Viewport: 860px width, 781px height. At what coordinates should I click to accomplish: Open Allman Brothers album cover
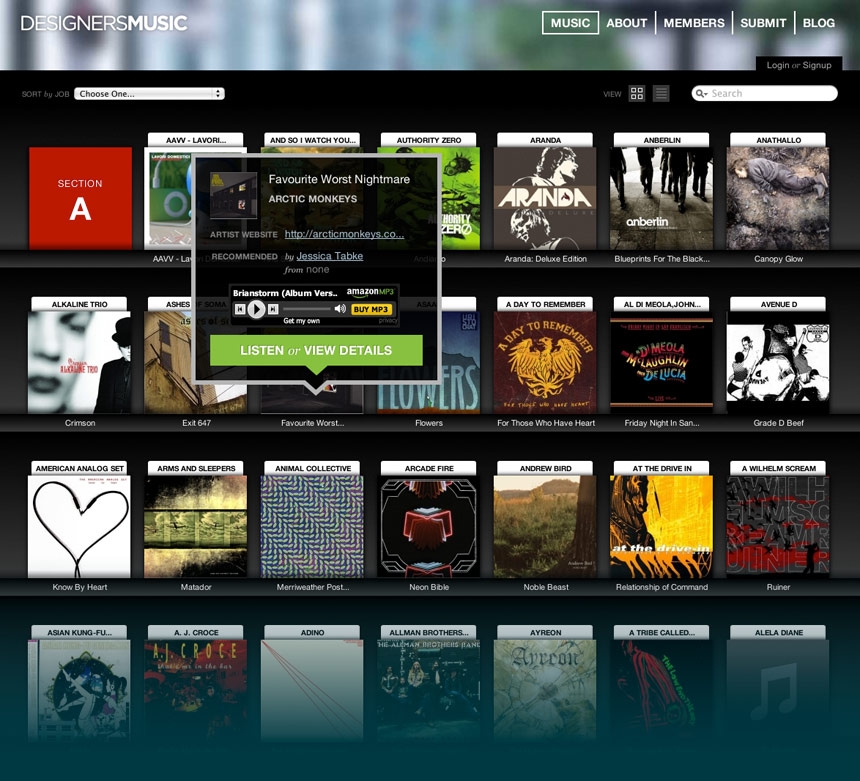(x=428, y=691)
